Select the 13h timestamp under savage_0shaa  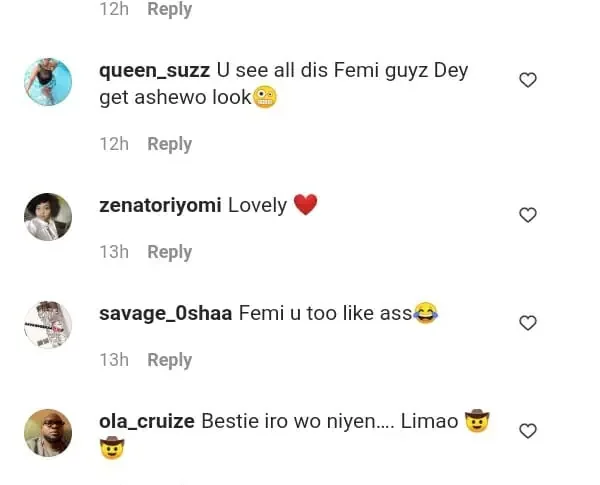tap(114, 360)
